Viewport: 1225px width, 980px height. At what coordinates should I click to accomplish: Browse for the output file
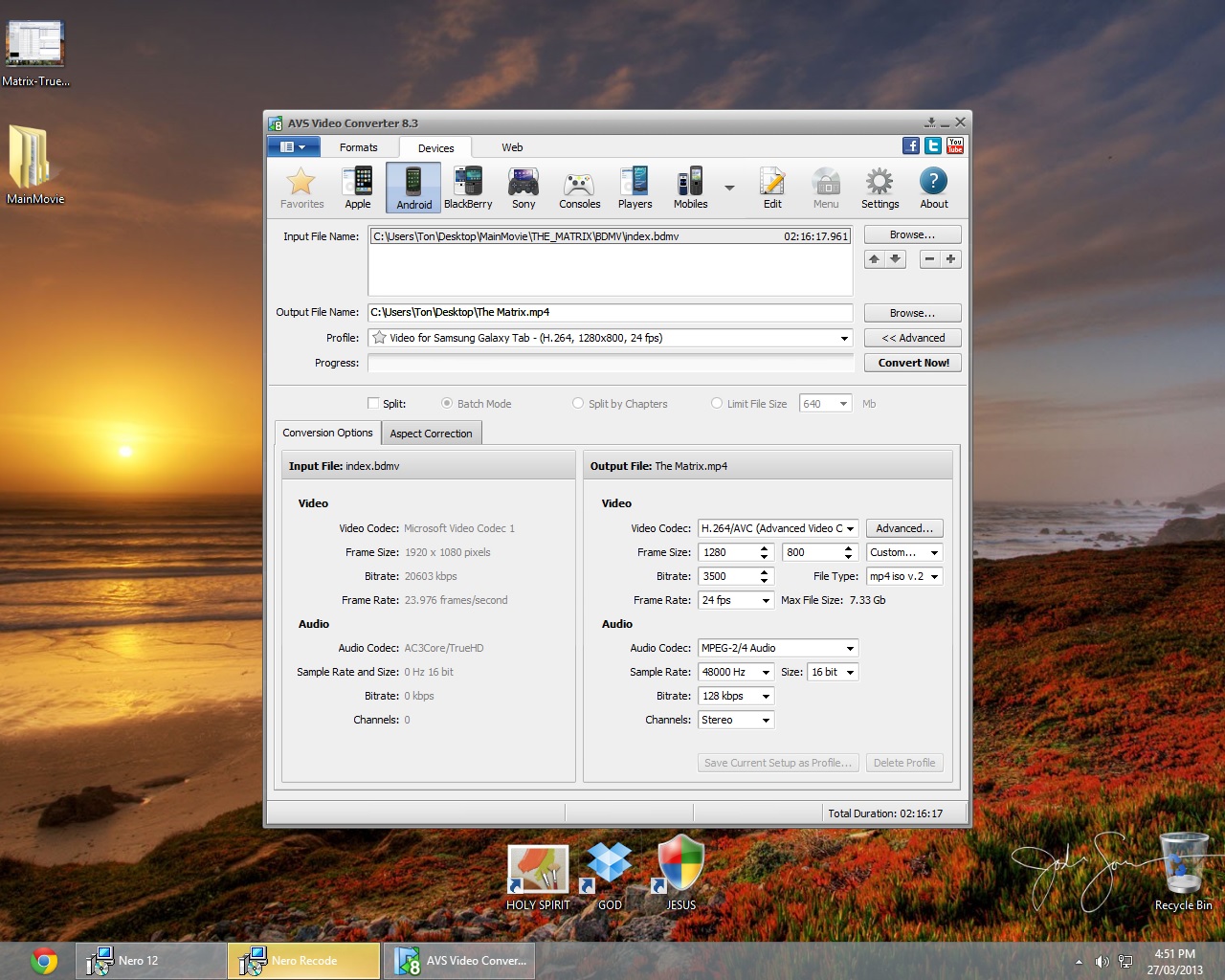coord(912,313)
